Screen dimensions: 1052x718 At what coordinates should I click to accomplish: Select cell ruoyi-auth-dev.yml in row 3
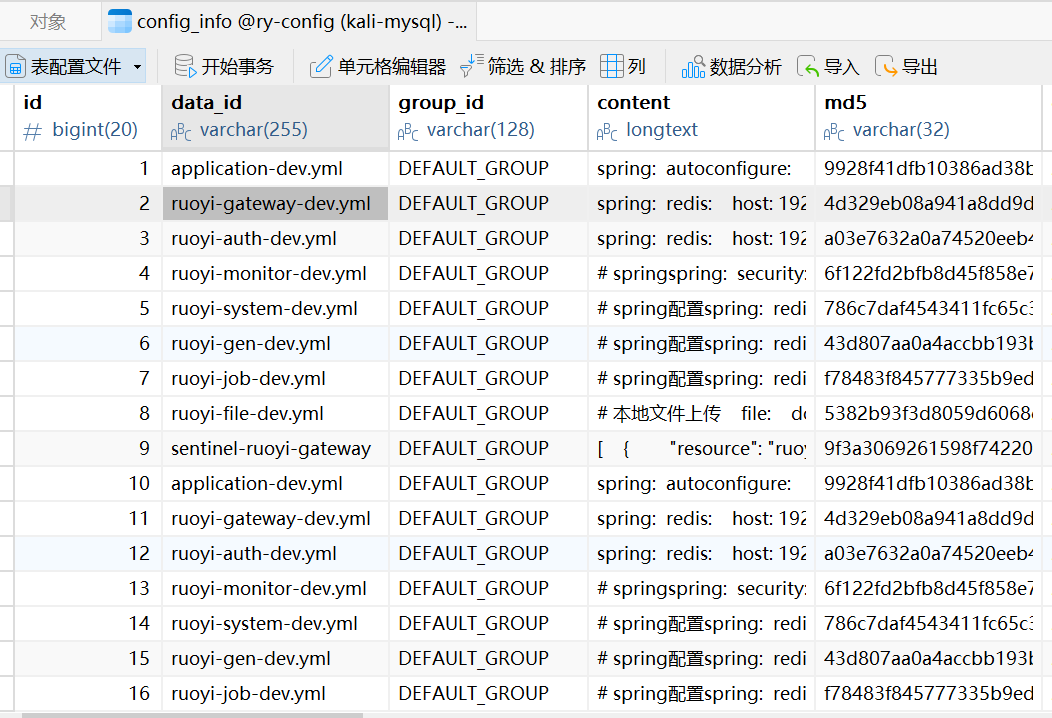pyautogui.click(x=275, y=238)
